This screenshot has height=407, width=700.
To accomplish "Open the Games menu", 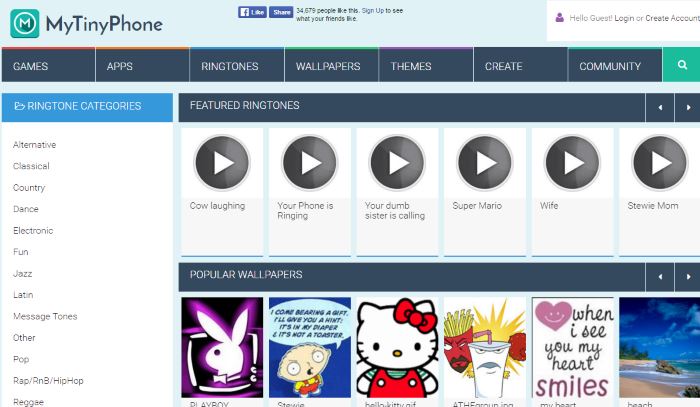I will (48, 65).
